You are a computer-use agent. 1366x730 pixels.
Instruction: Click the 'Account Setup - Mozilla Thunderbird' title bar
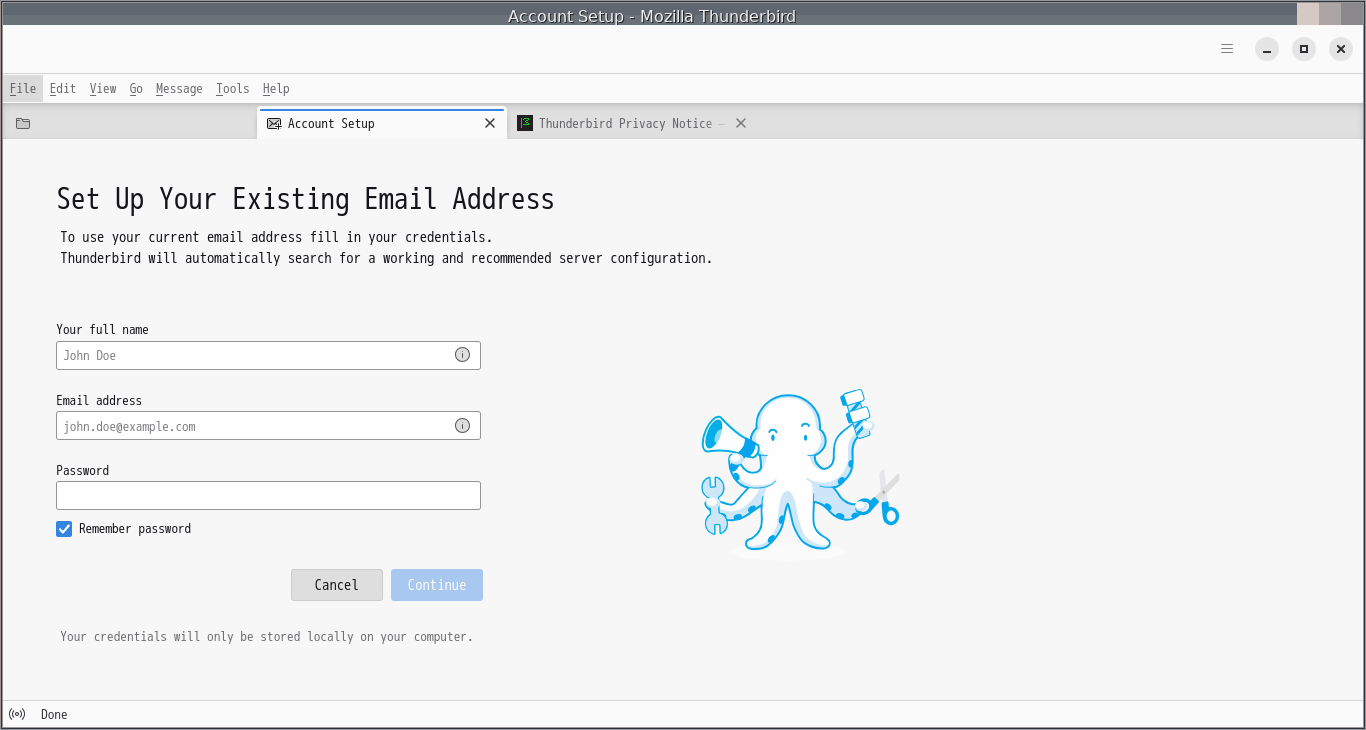coord(652,15)
